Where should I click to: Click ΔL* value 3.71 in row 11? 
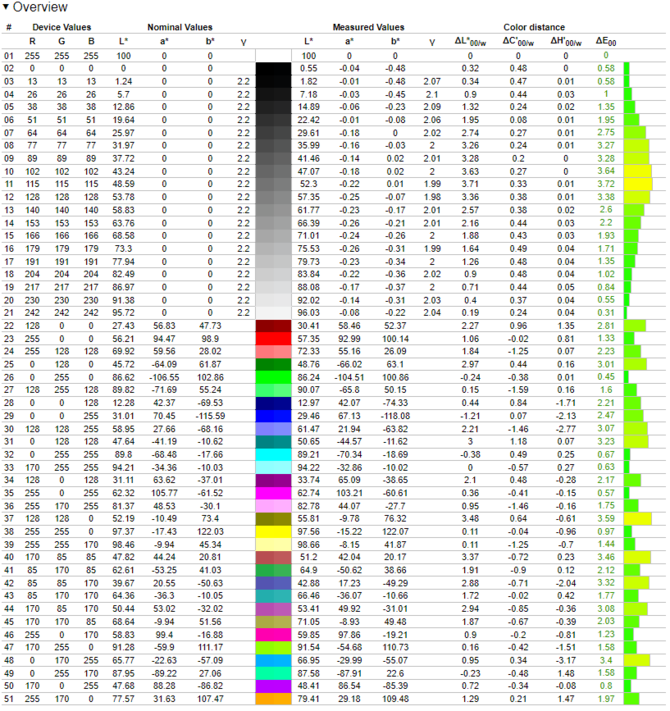[x=470, y=184]
